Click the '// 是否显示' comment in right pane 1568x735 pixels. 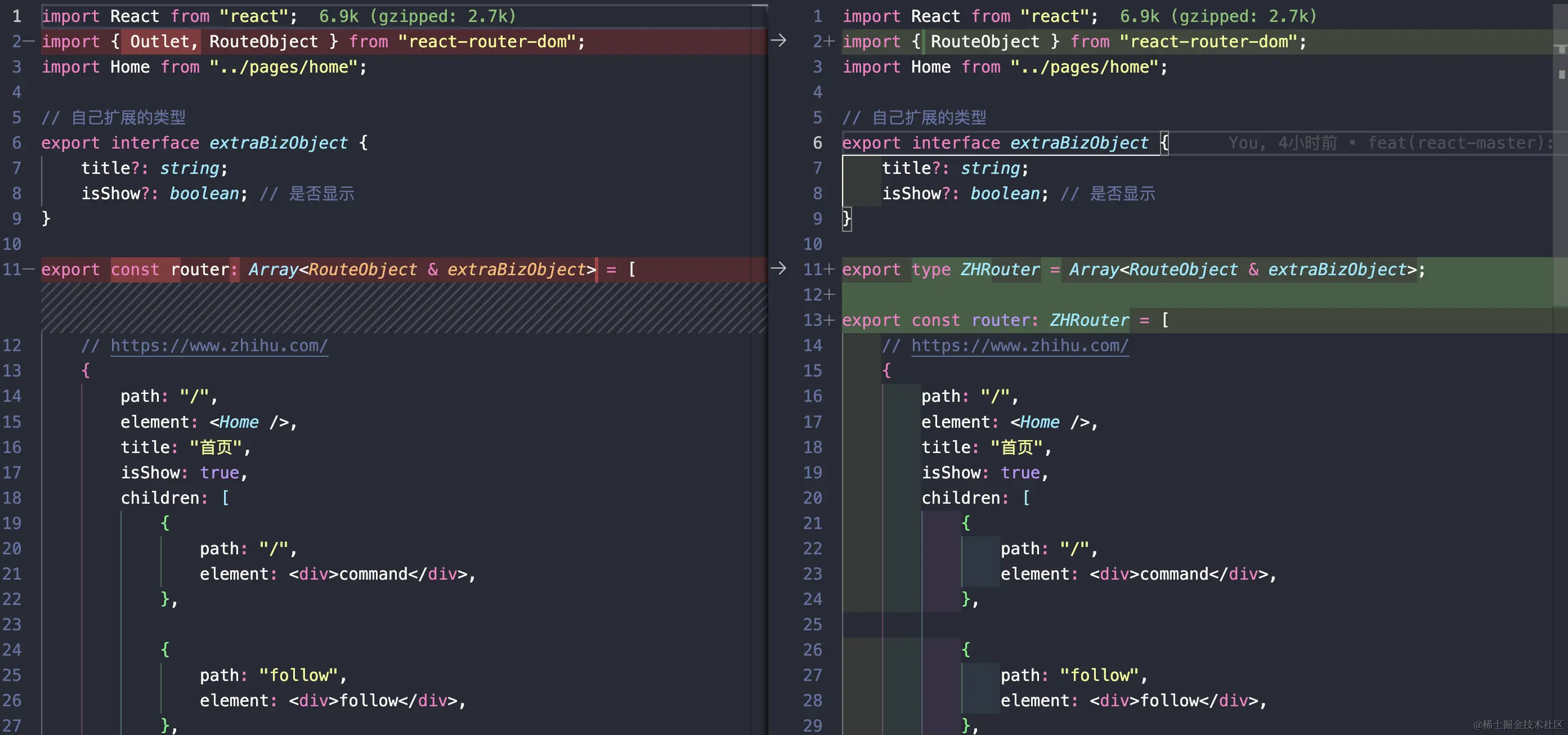tap(1108, 194)
